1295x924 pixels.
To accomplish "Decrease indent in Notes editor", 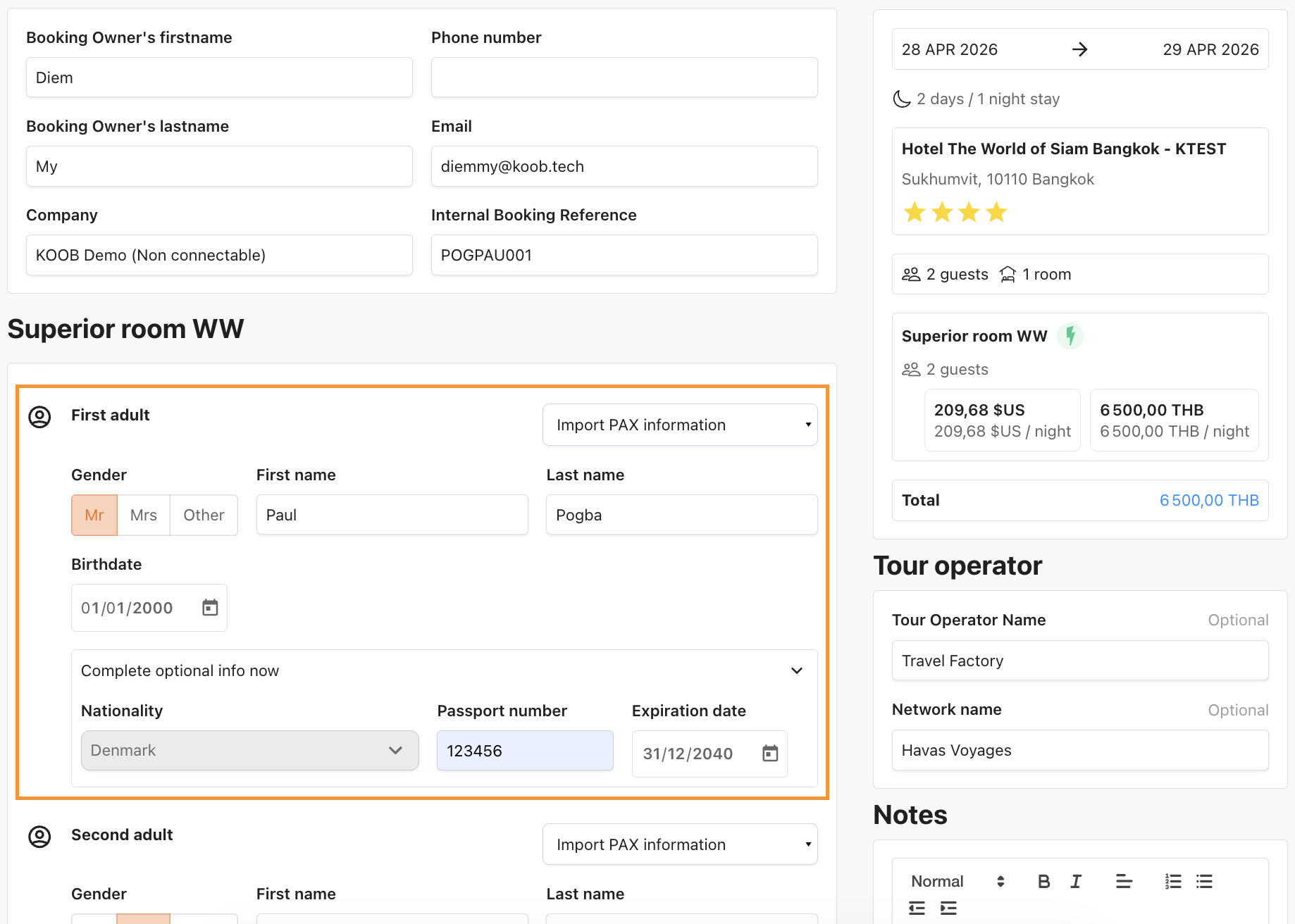I will pyautogui.click(x=917, y=908).
